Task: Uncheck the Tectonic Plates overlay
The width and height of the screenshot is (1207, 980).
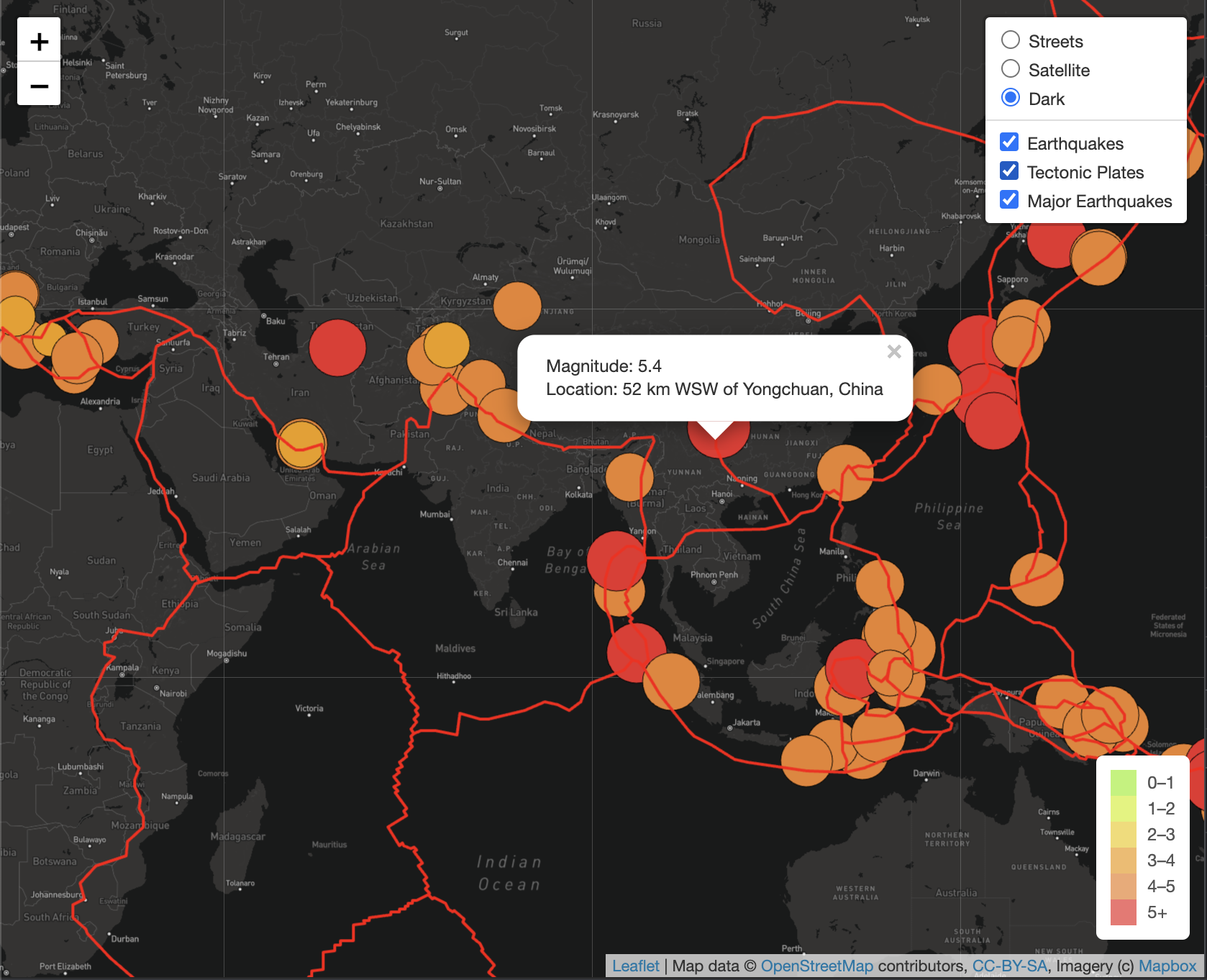Action: click(1009, 171)
